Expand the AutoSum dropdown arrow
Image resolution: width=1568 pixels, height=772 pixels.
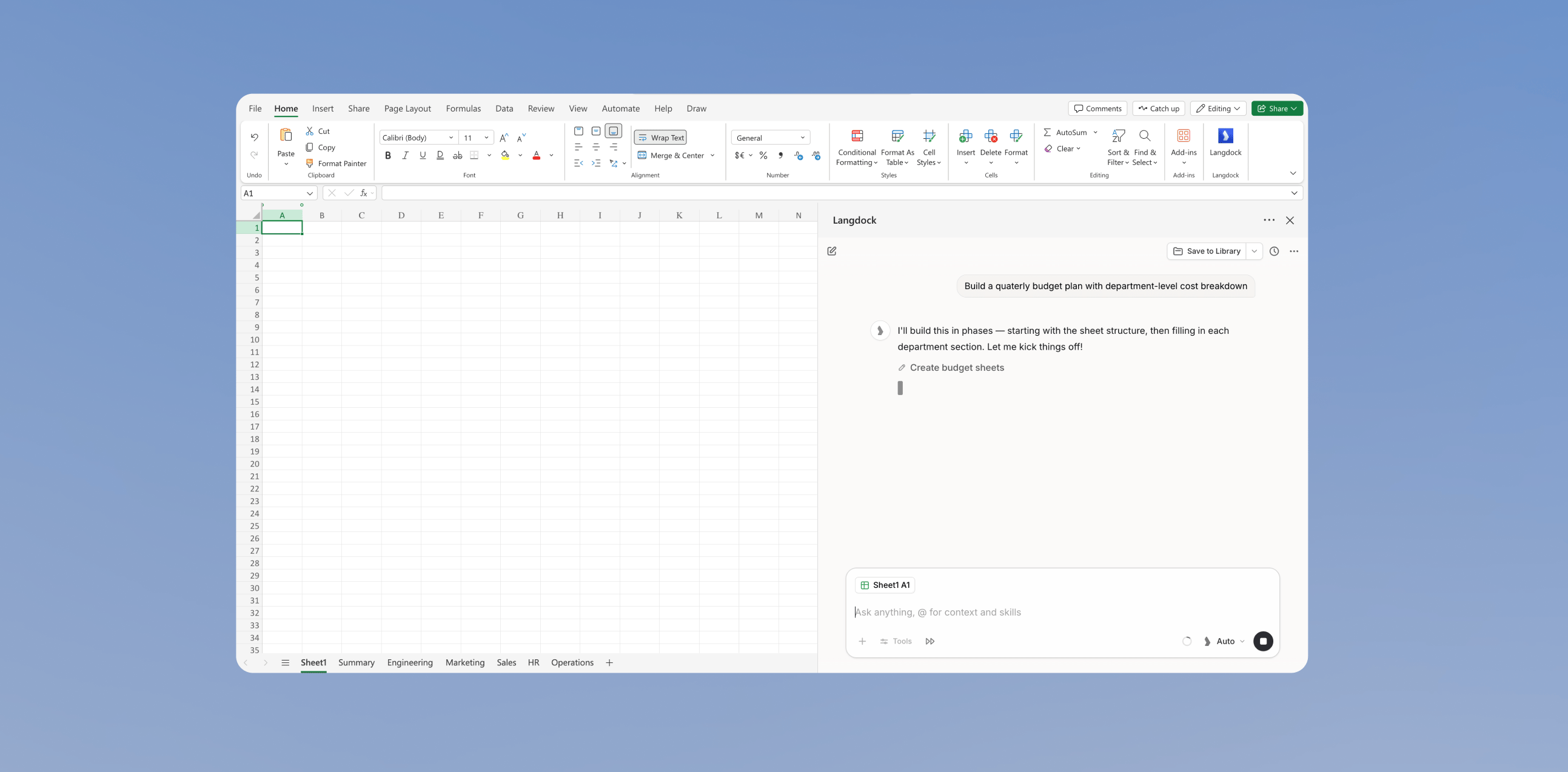click(x=1095, y=133)
